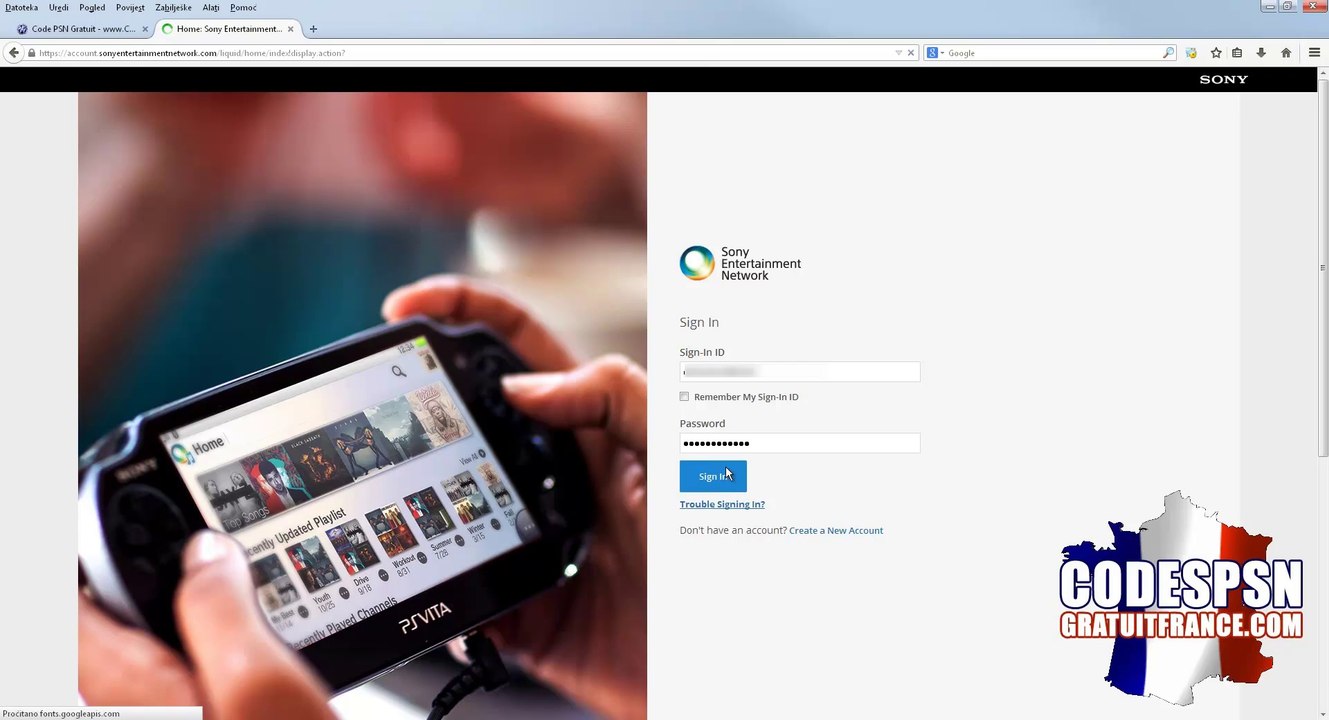Focus the browser address bar URL
1329x720 pixels.
pos(465,53)
